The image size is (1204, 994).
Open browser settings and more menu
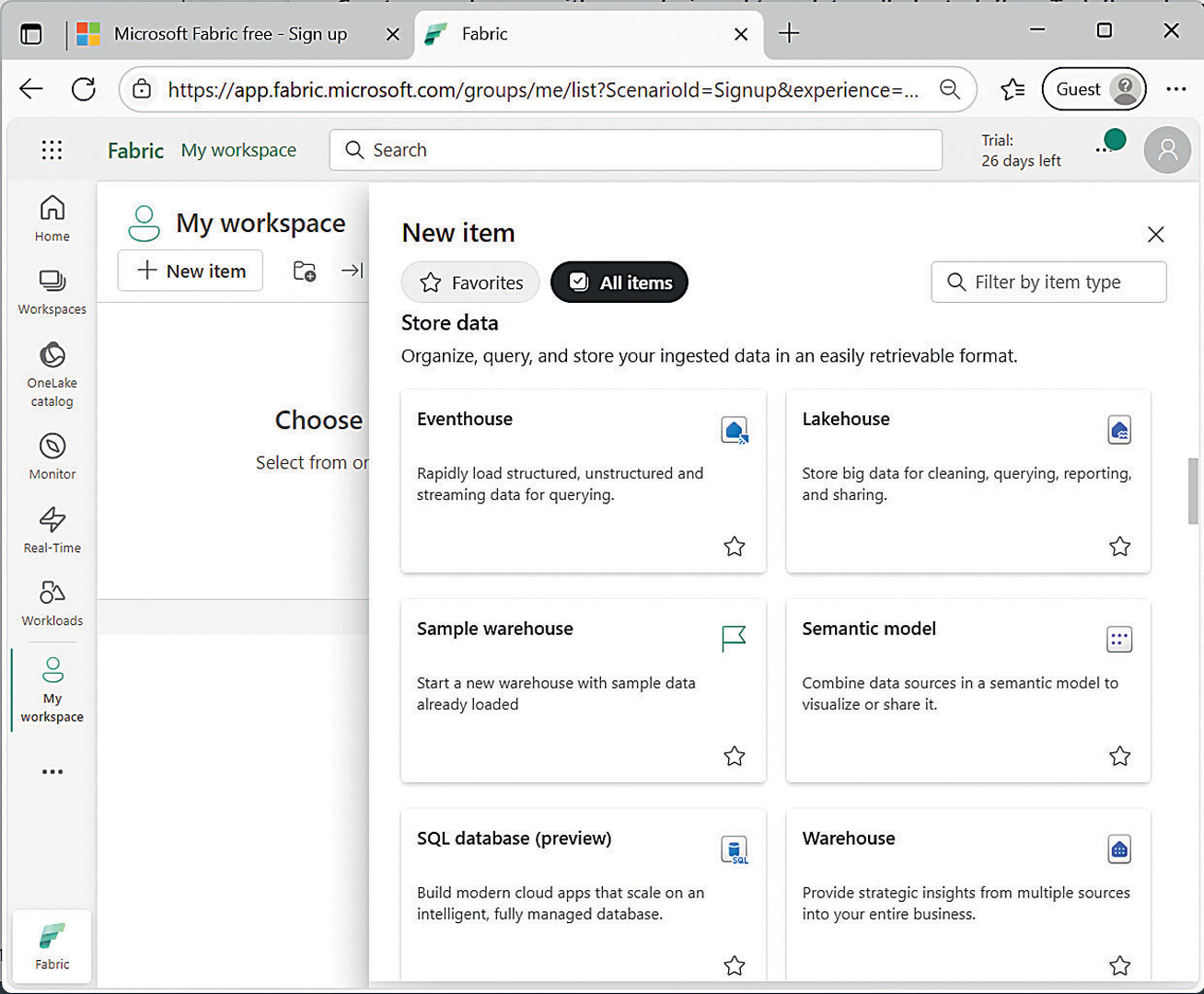(1175, 89)
